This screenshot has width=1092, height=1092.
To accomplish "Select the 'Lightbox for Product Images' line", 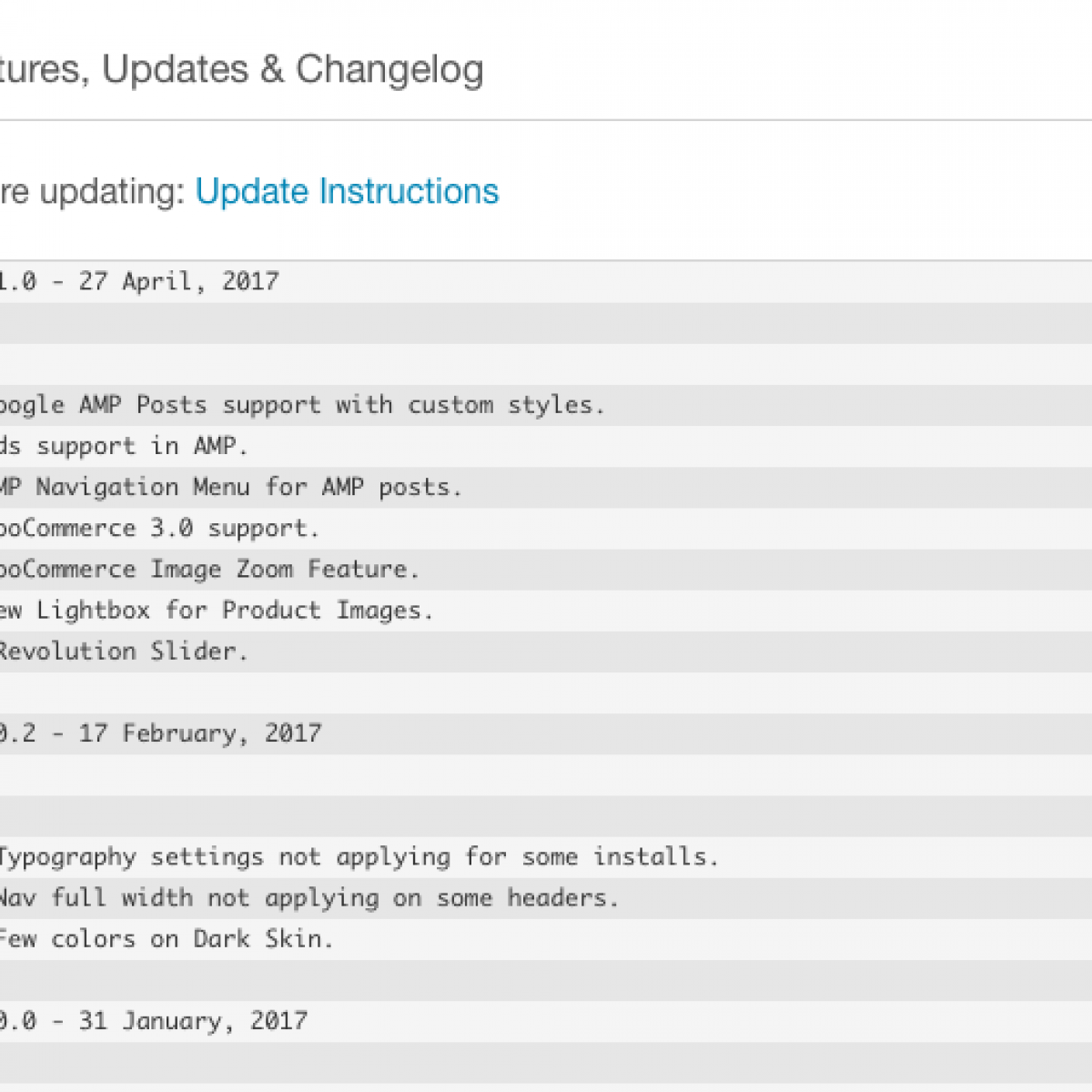I will pos(234,611).
